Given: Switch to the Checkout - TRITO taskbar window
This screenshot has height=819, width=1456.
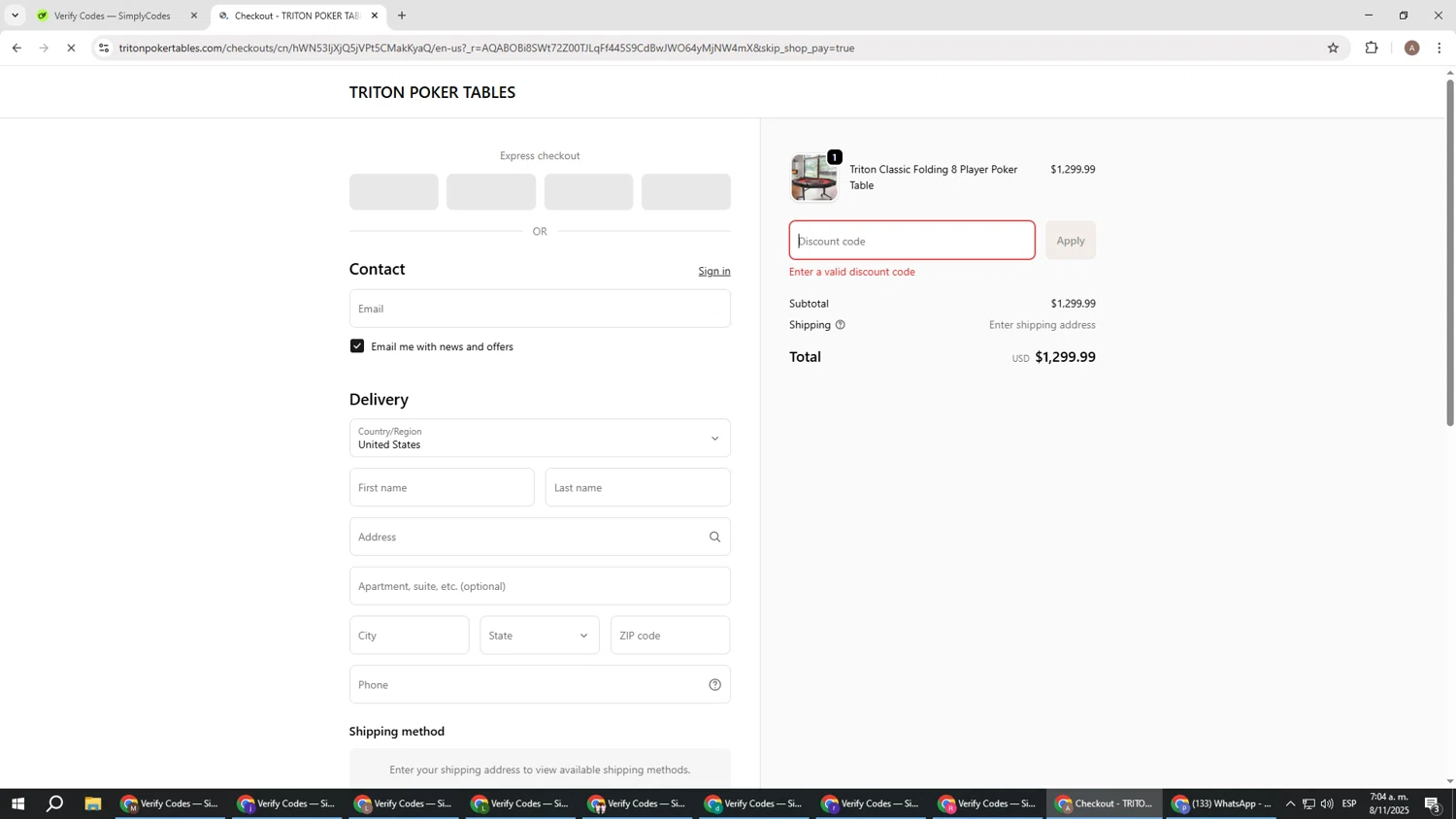Looking at the screenshot, I should (x=1104, y=803).
